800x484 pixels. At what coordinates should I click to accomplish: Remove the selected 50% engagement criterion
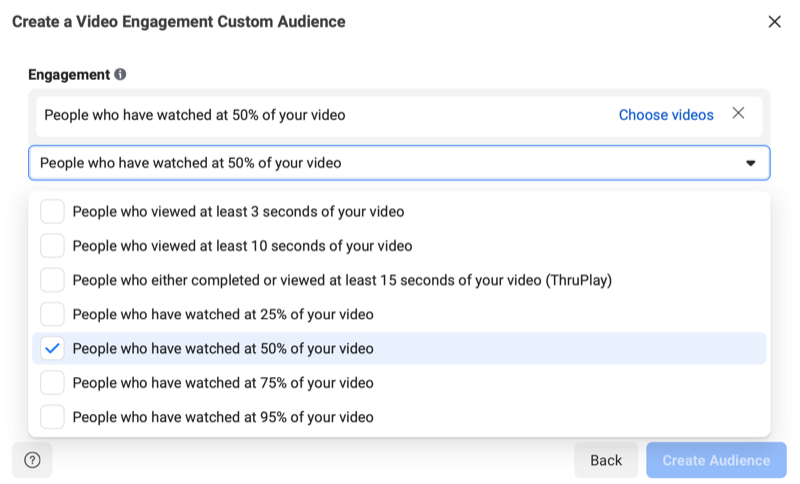(738, 113)
